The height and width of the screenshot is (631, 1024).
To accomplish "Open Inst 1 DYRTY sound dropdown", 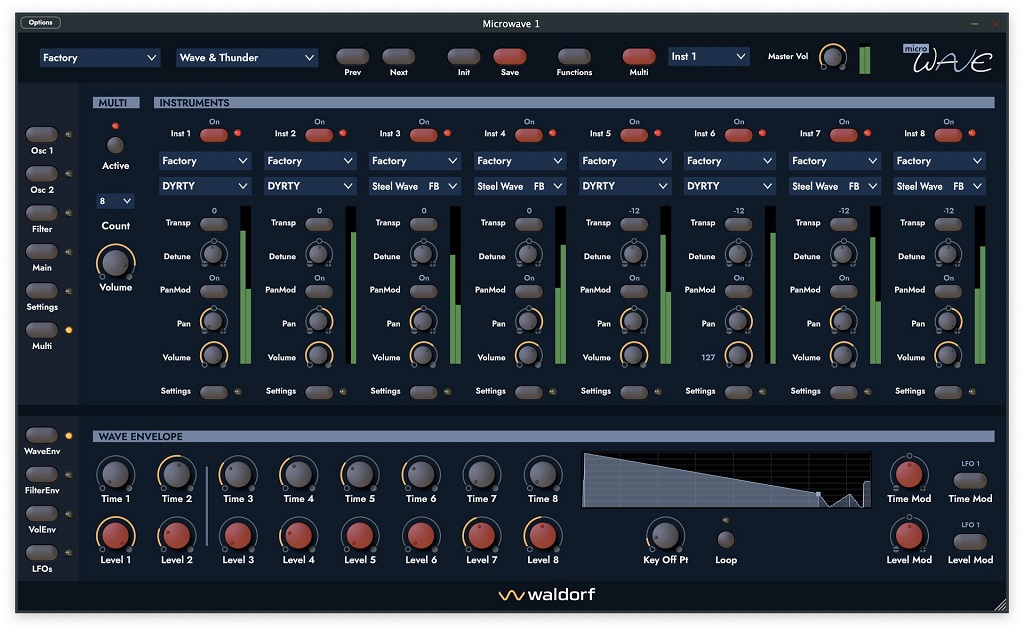I will [x=205, y=186].
